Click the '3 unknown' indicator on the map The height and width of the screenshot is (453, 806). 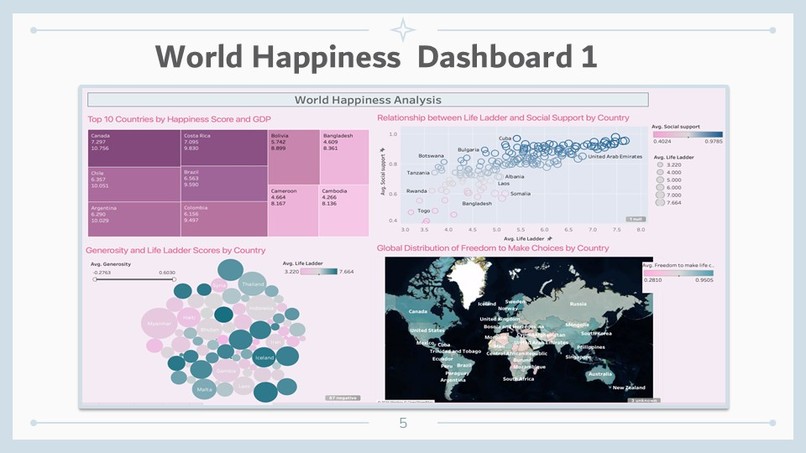pos(645,400)
